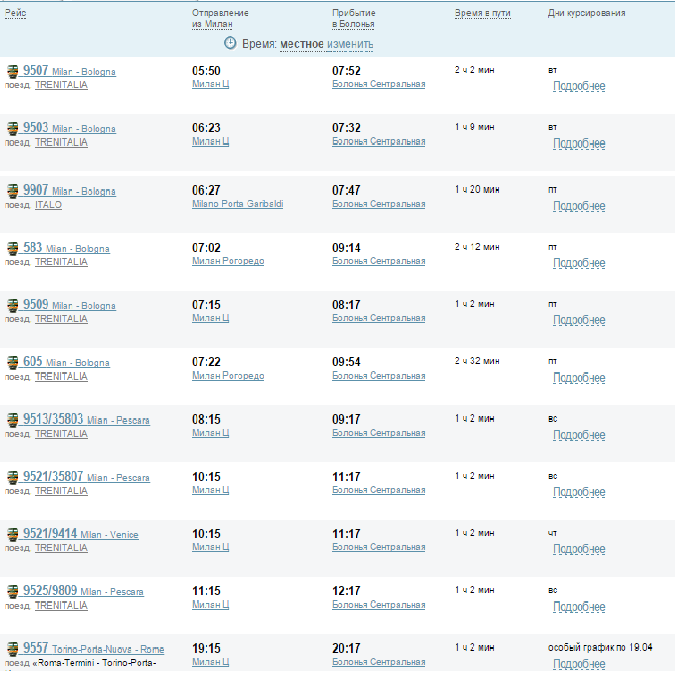This screenshot has height=686, width=697.
Task: Click the train icon beside route 9525/9809
Action: (13, 591)
